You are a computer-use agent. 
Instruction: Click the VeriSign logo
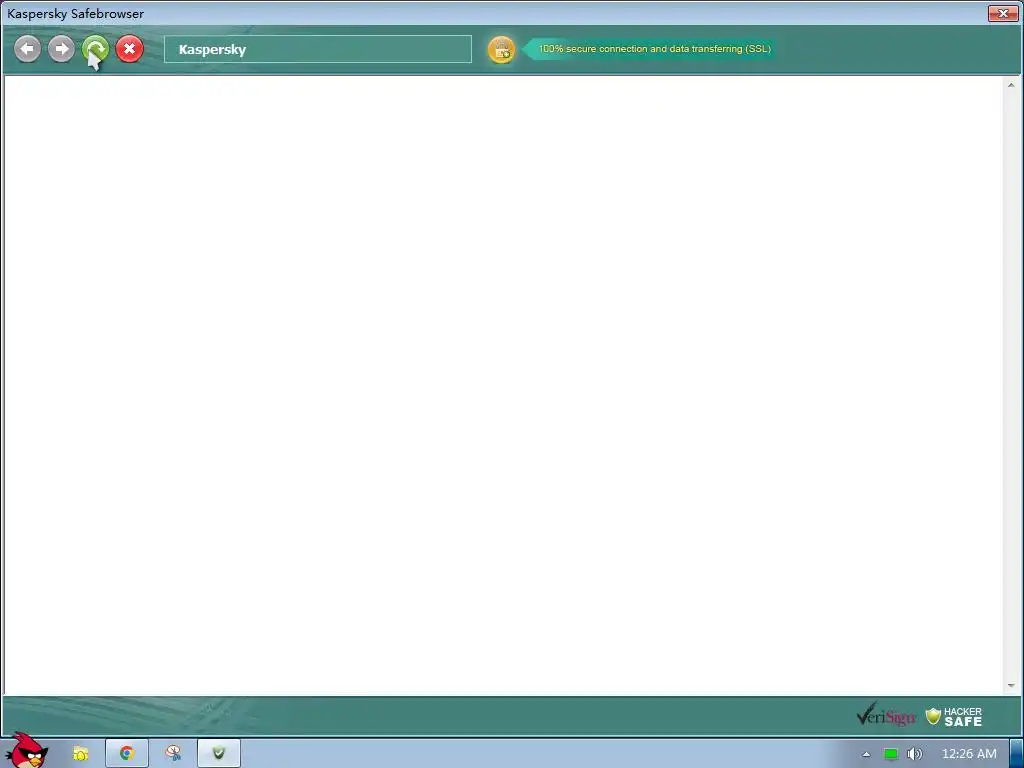coord(886,716)
